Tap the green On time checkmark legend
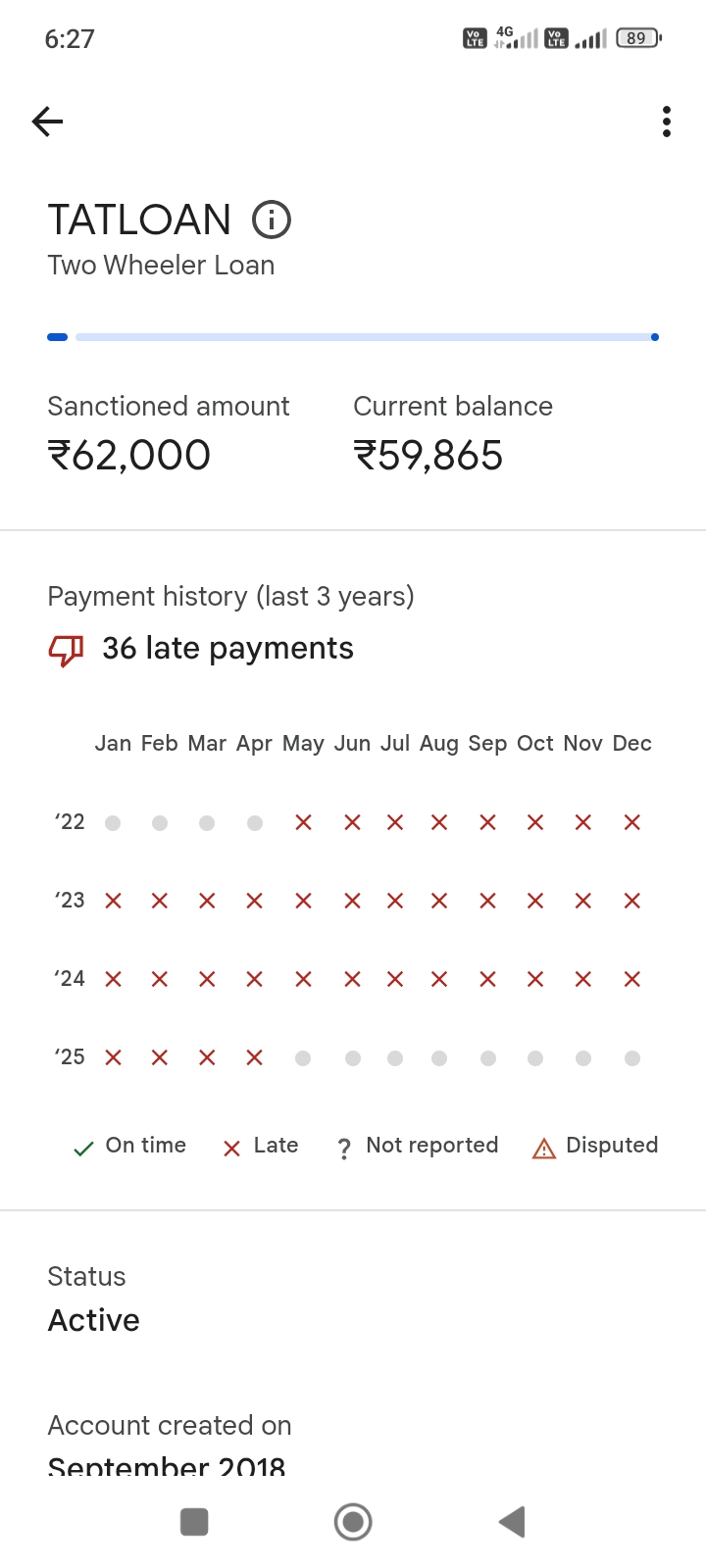This screenshot has height=1568, width=706. click(x=84, y=1149)
